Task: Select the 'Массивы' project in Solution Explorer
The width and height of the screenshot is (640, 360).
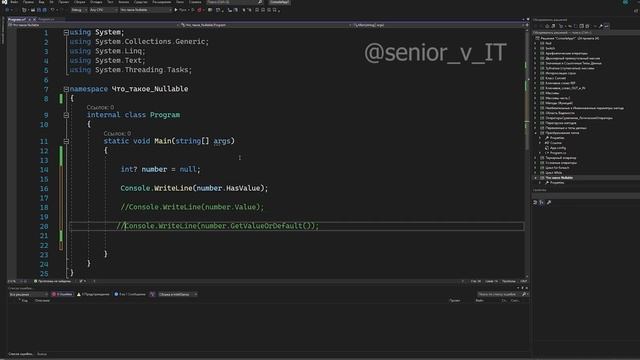Action: pos(552,93)
